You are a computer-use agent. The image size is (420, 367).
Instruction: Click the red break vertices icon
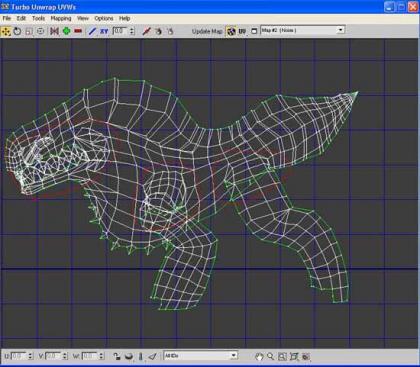pos(146,31)
